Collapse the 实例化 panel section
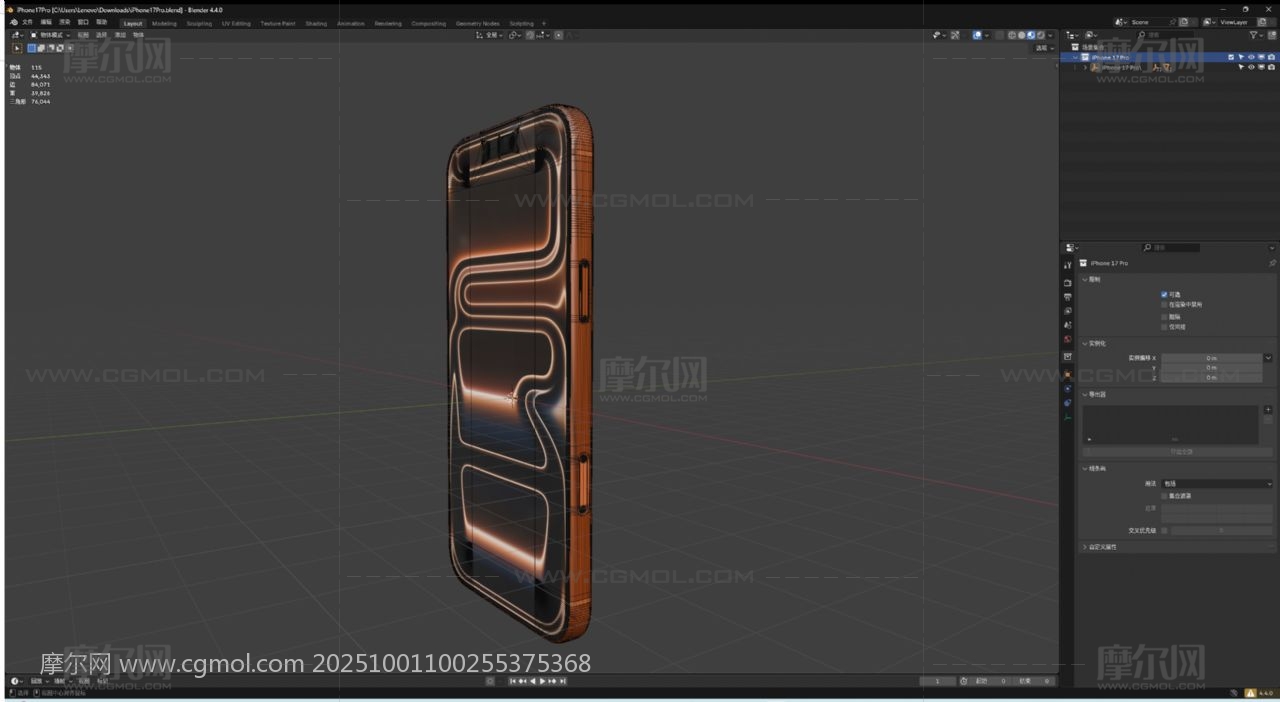This screenshot has width=1280, height=702. 1085,343
